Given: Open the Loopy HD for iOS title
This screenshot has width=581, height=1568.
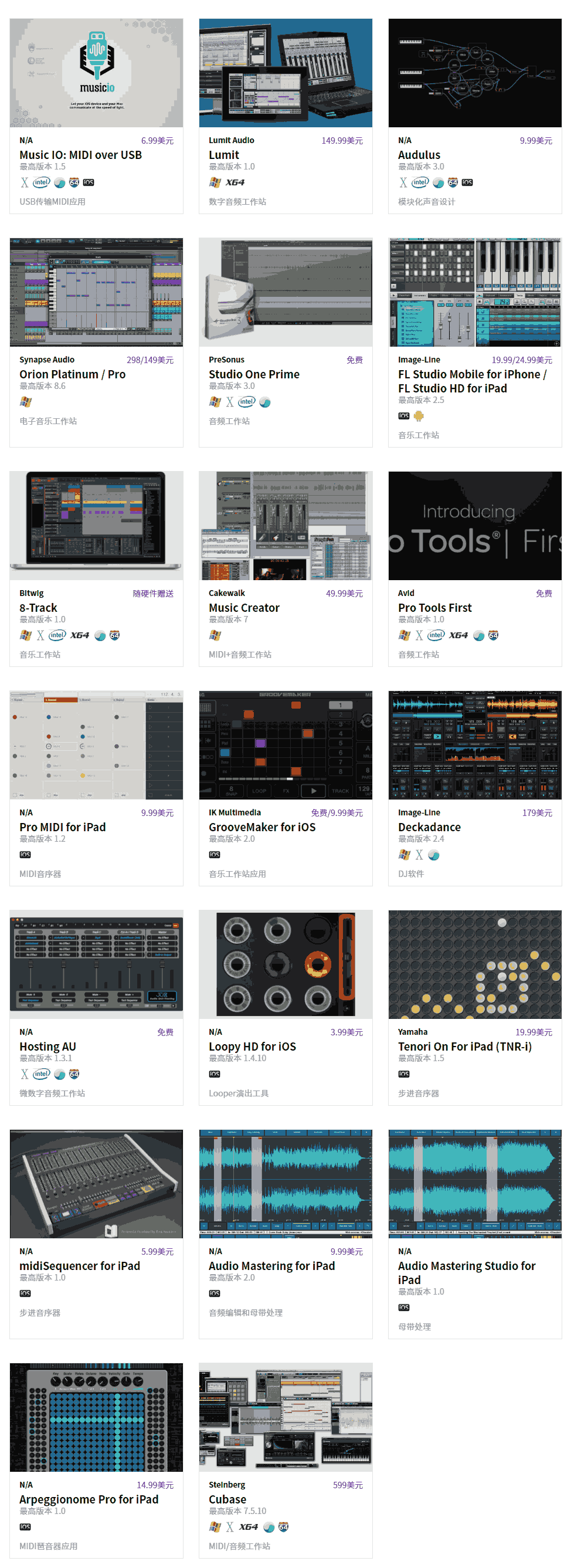Looking at the screenshot, I should tap(252, 1047).
